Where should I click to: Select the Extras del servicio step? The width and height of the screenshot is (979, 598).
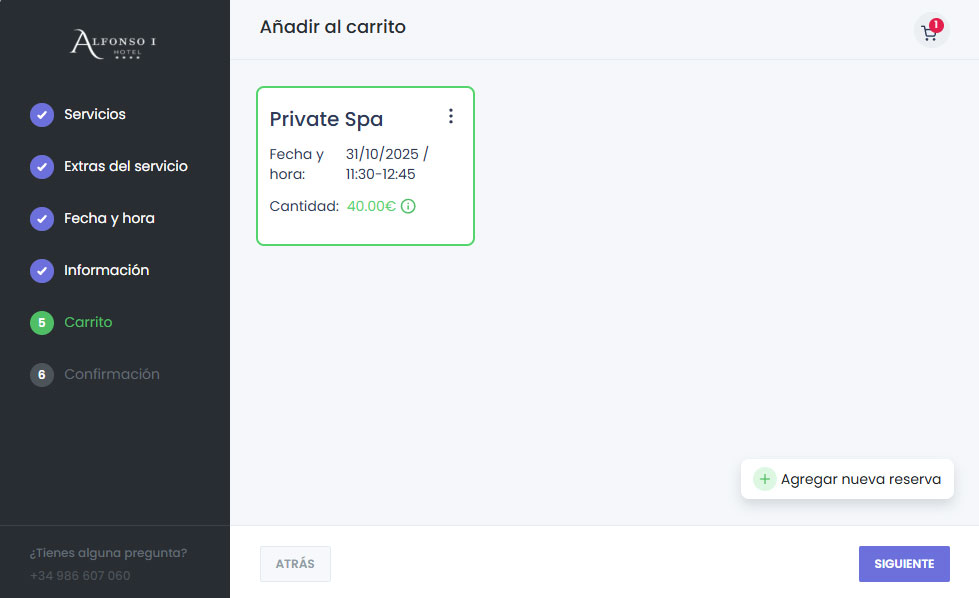click(x=126, y=167)
